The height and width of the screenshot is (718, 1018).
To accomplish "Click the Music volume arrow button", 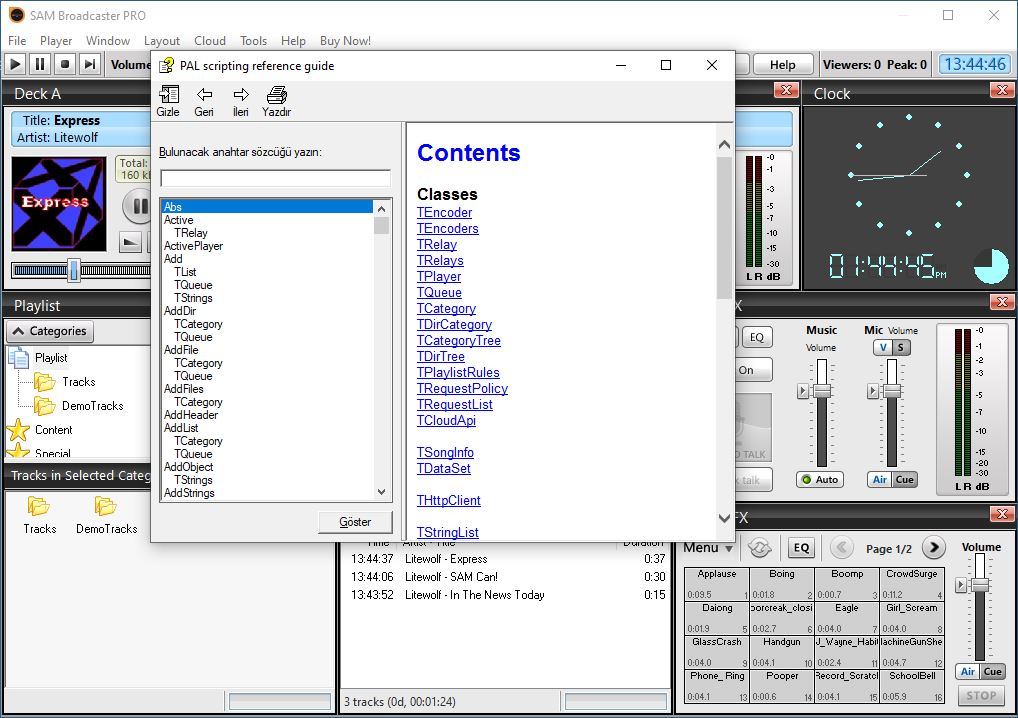I will (x=803, y=391).
